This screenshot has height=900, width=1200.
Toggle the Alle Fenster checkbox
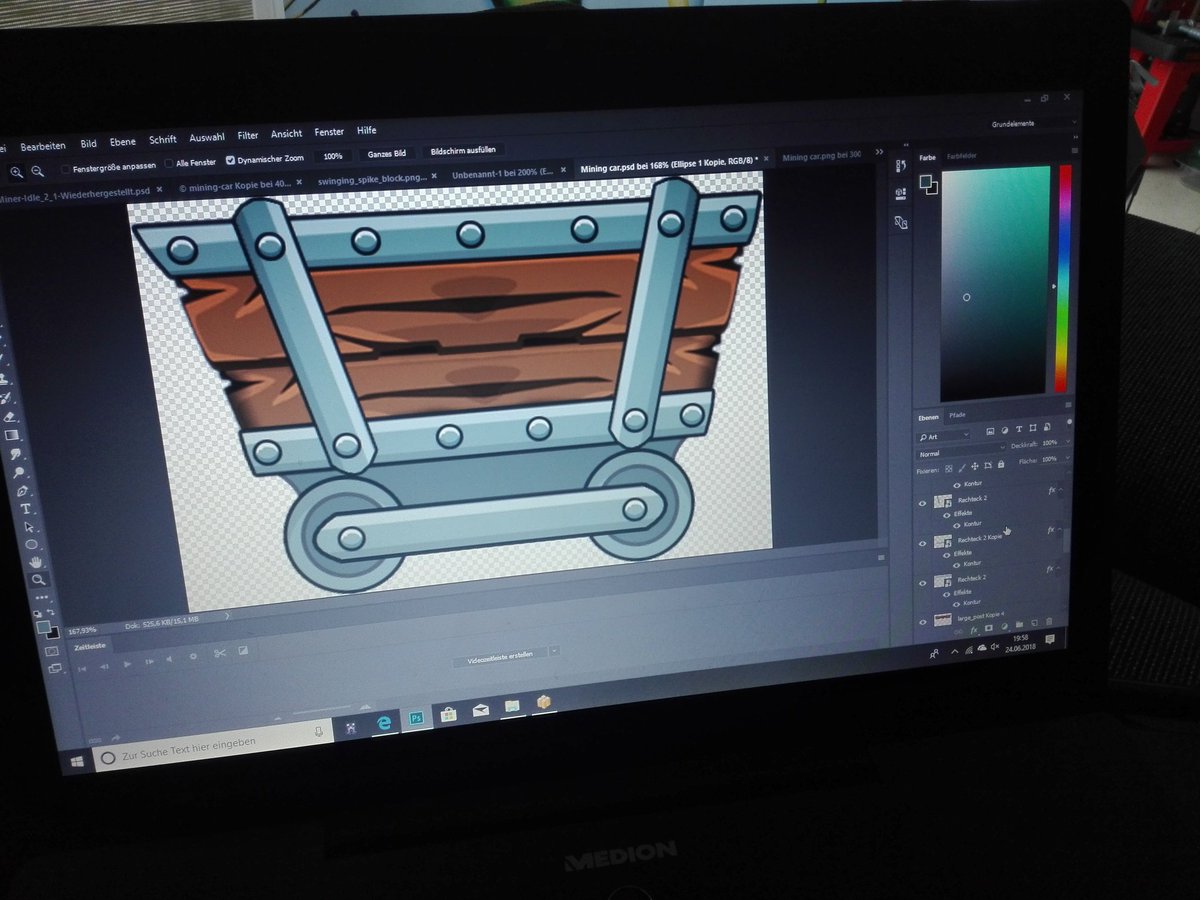click(169, 164)
